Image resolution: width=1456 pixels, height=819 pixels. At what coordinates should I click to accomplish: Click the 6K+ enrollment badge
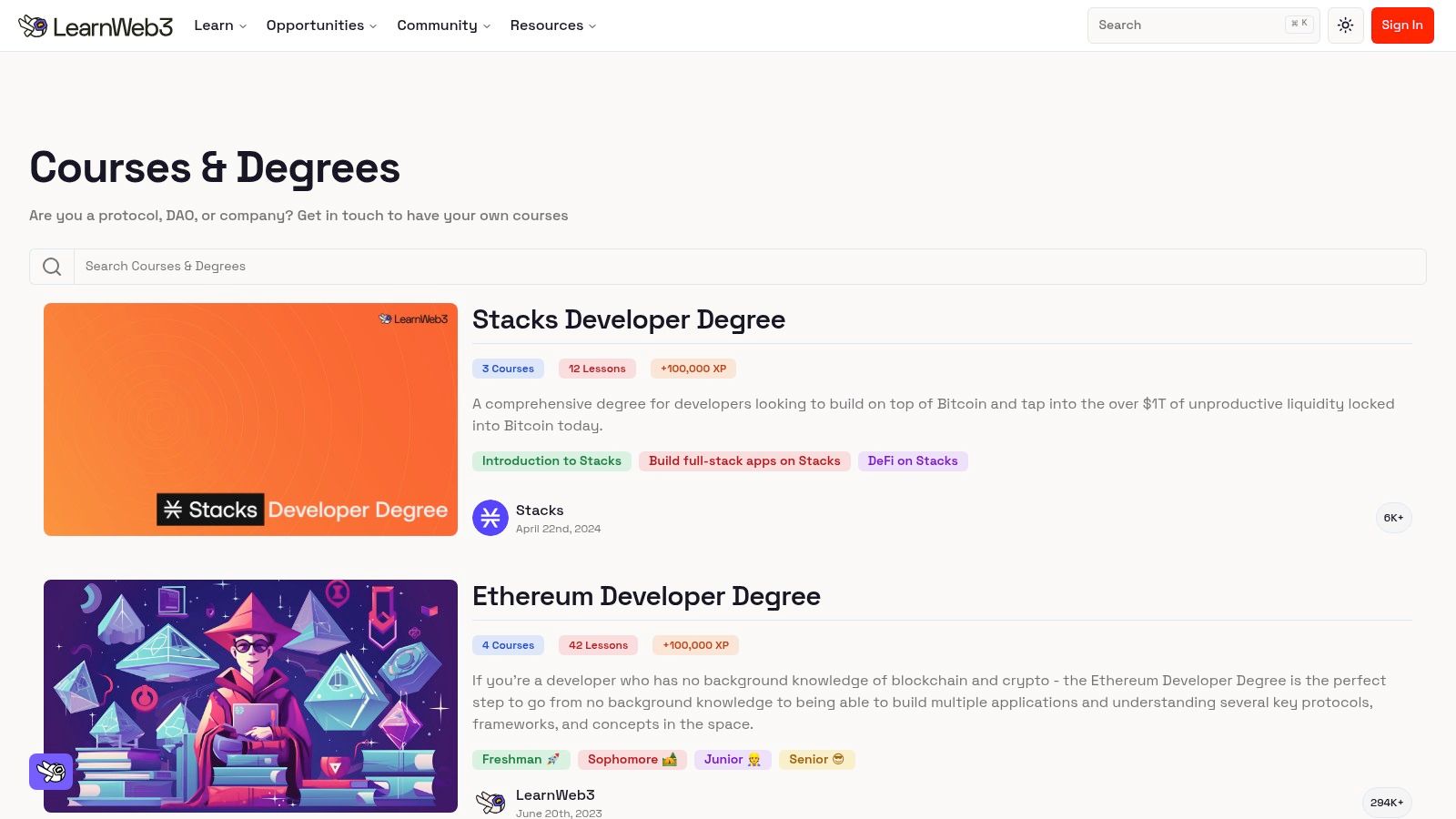[x=1393, y=518]
